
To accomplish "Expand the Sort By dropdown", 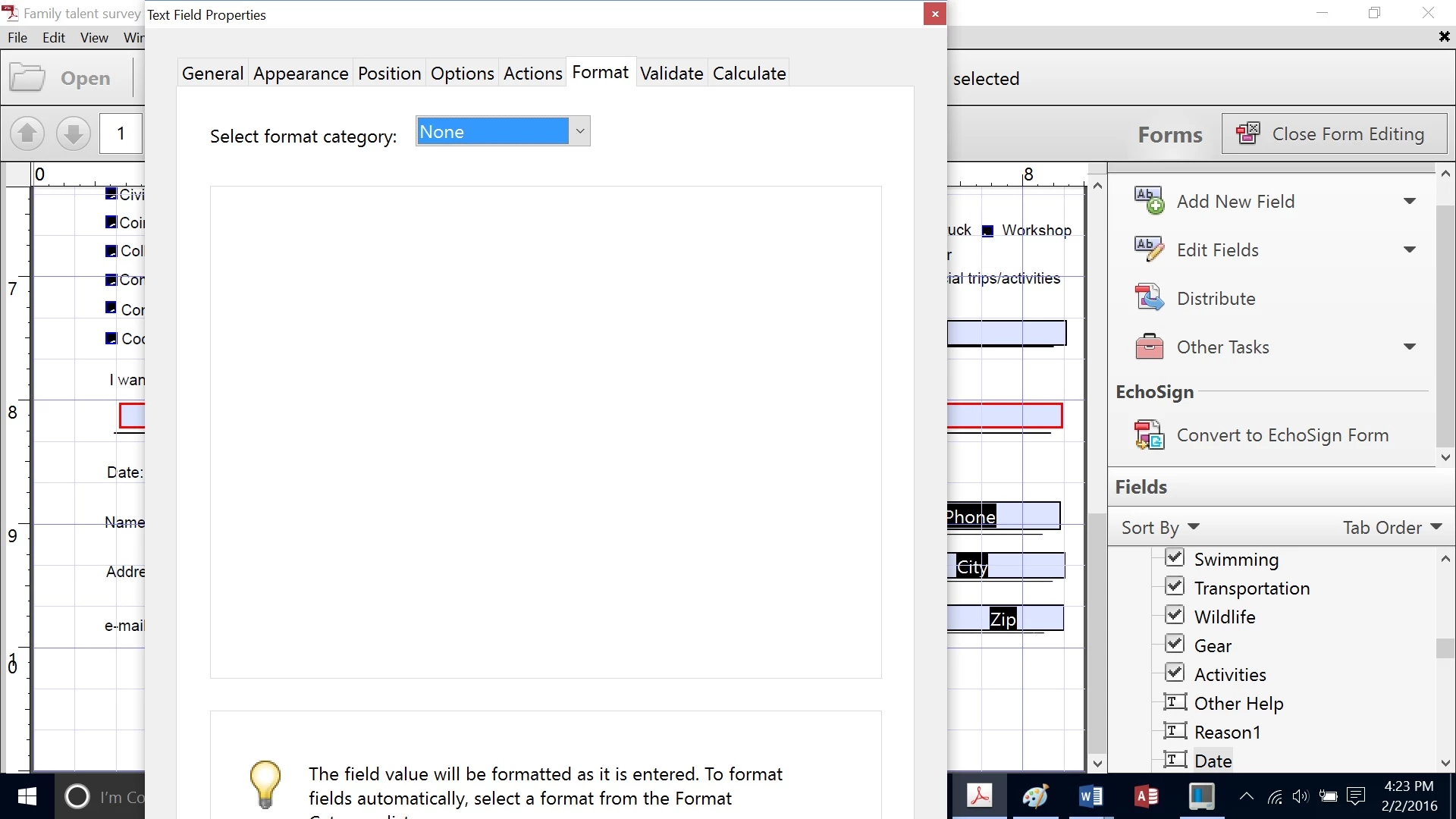I will [1160, 527].
